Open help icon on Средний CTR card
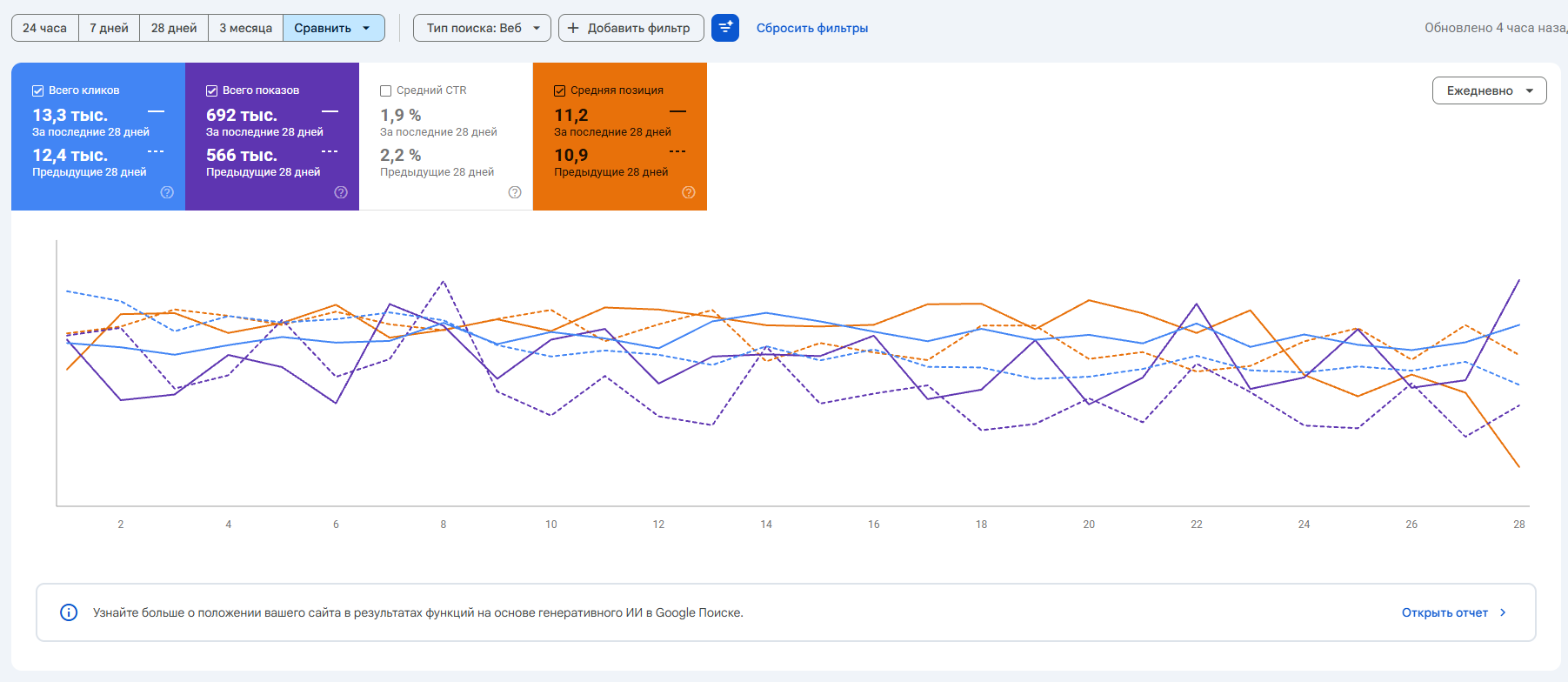This screenshot has width=1568, height=682. (515, 192)
